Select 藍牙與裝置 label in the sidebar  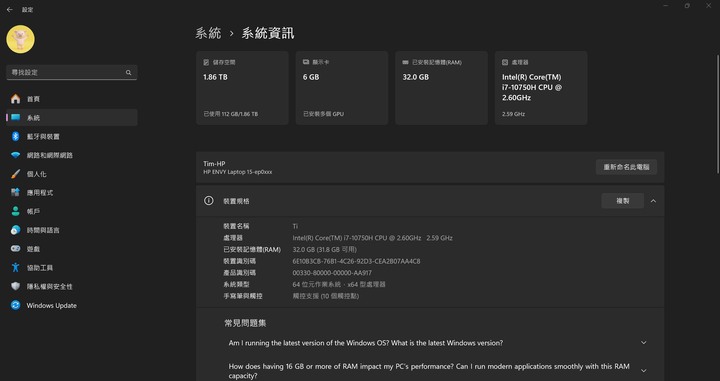43,137
